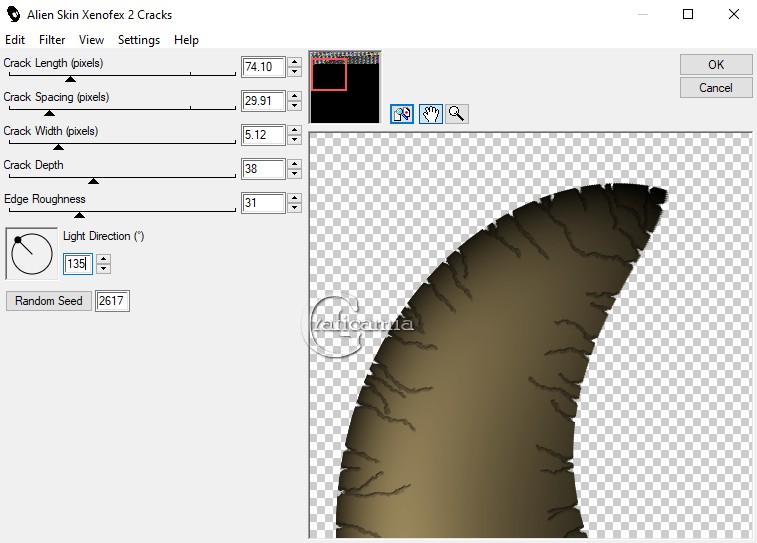The image size is (757, 543).
Task: Select the magnifier zoom tool
Action: 457,114
